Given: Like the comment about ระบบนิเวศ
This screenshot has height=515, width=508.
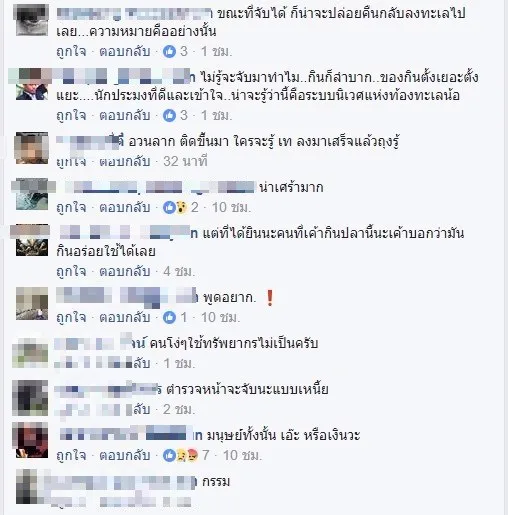Looking at the screenshot, I should coord(71,116).
